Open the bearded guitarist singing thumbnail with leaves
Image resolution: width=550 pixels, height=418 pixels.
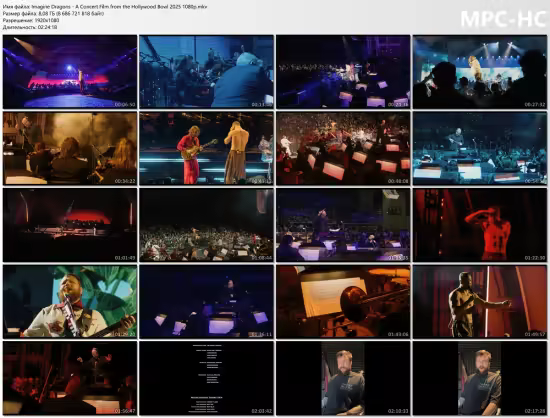(x=70, y=302)
